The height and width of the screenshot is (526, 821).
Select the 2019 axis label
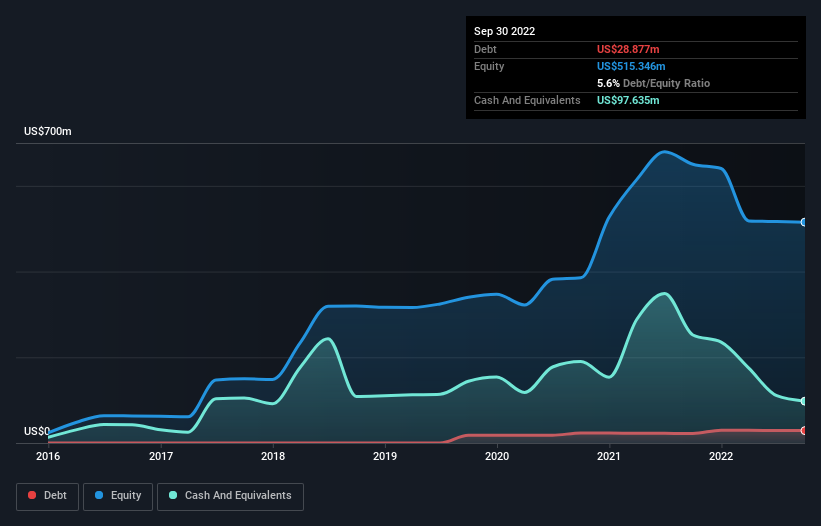pos(385,456)
